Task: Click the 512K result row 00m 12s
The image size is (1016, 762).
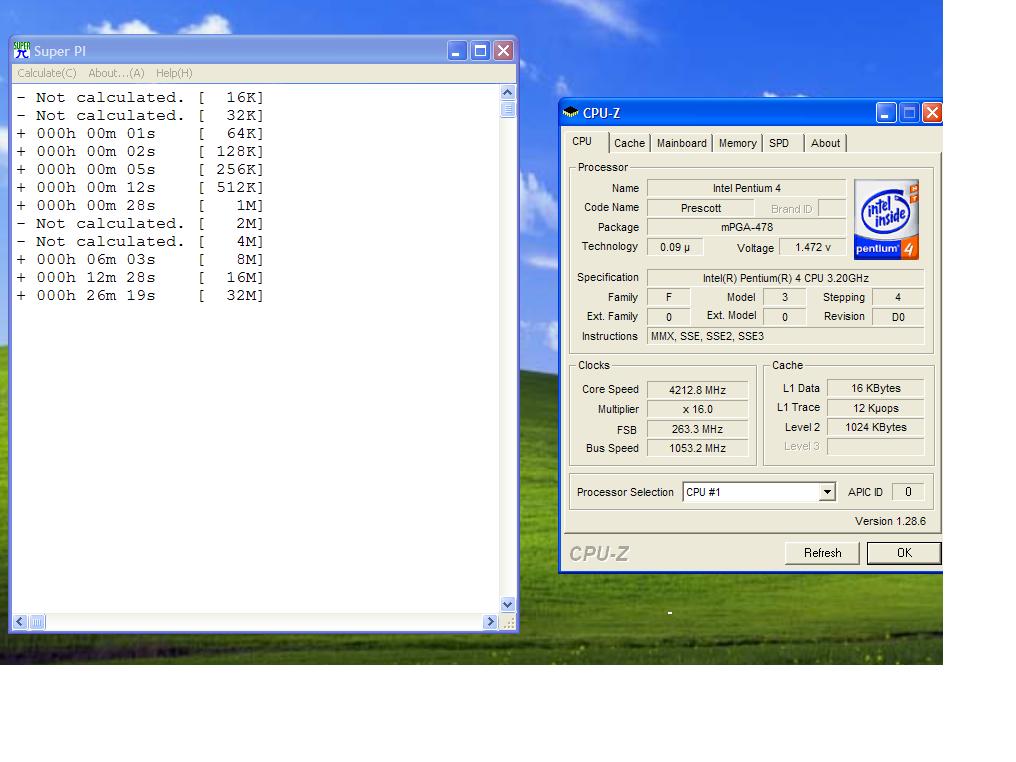Action: point(140,187)
